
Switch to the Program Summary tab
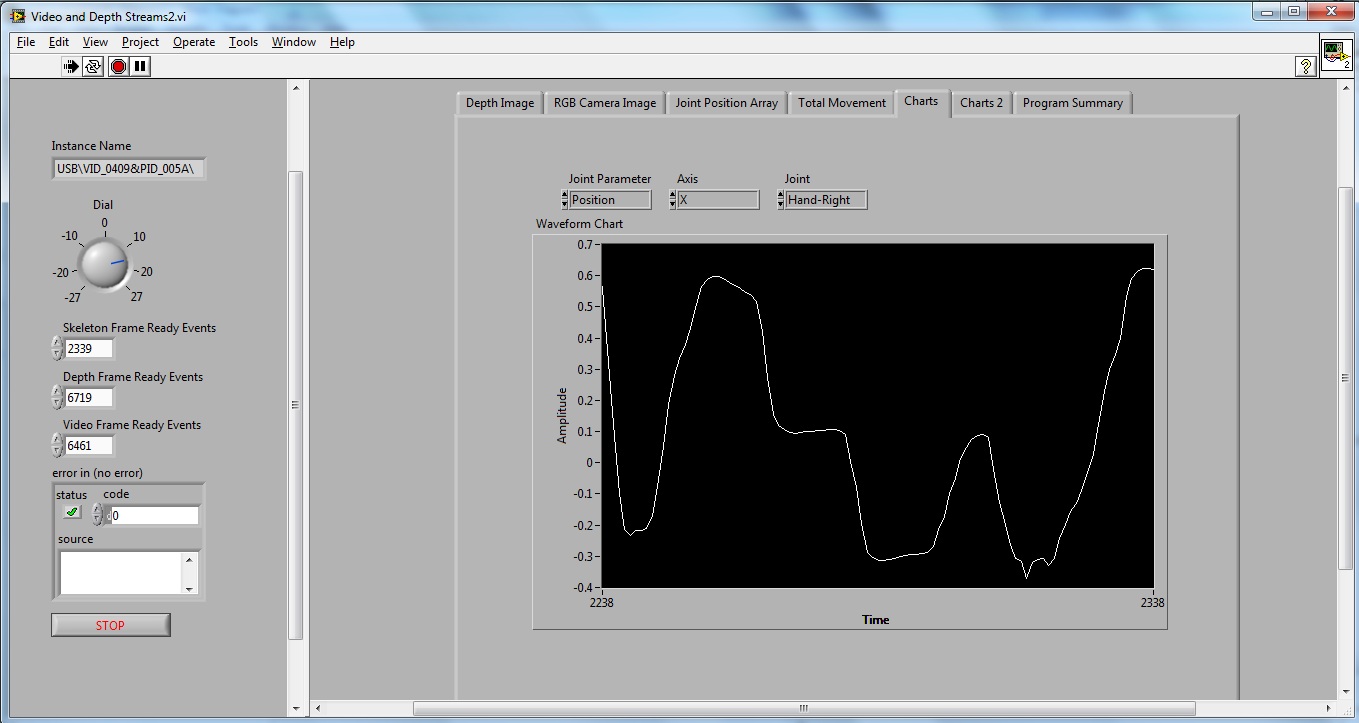1072,103
